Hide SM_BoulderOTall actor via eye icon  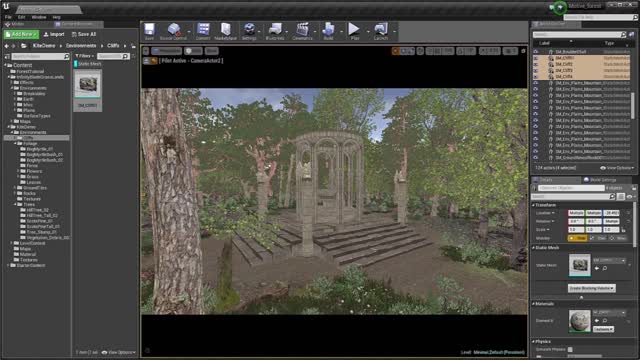click(536, 52)
